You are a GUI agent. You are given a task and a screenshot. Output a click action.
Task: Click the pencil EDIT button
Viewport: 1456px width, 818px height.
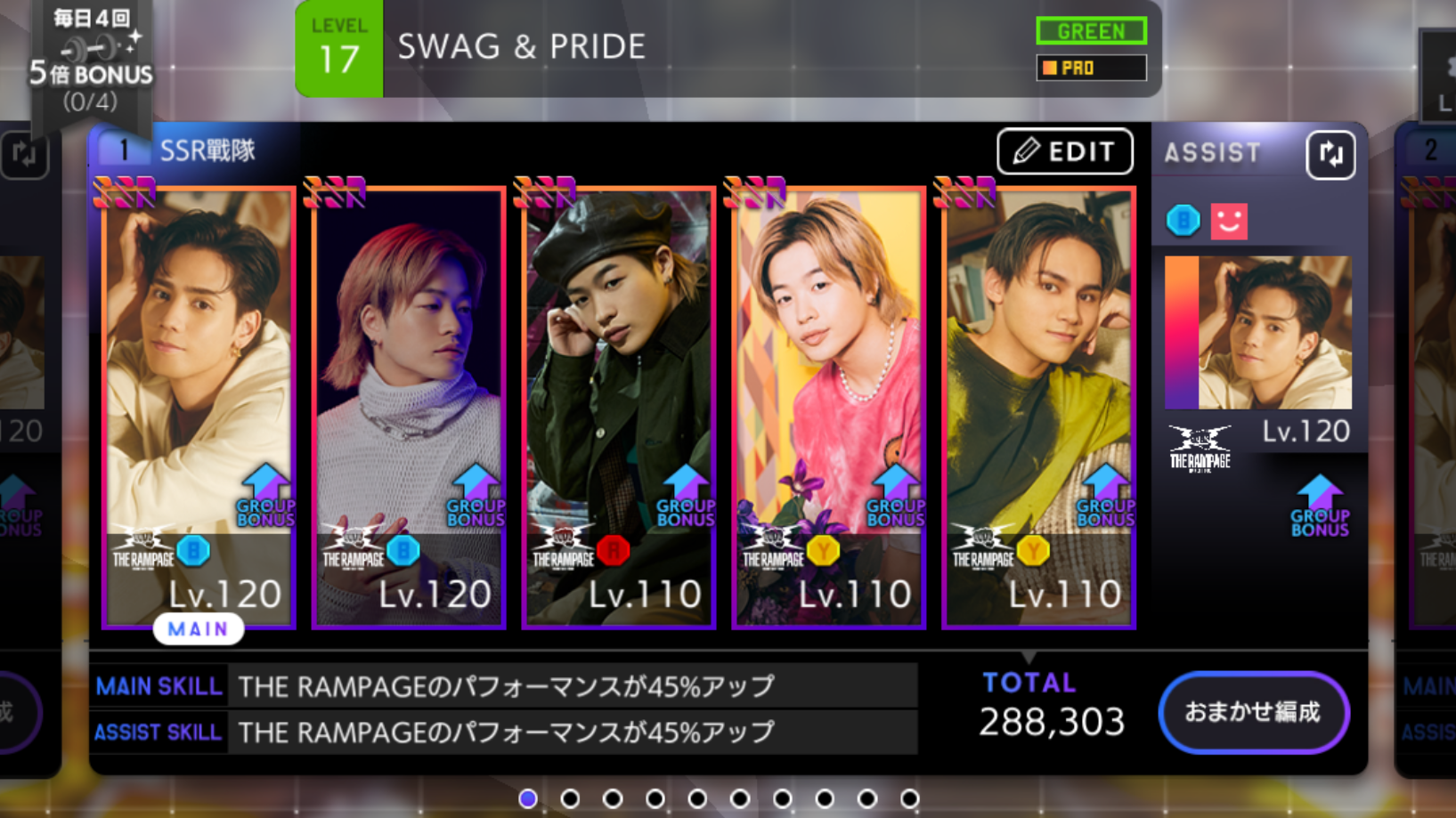(x=1065, y=151)
